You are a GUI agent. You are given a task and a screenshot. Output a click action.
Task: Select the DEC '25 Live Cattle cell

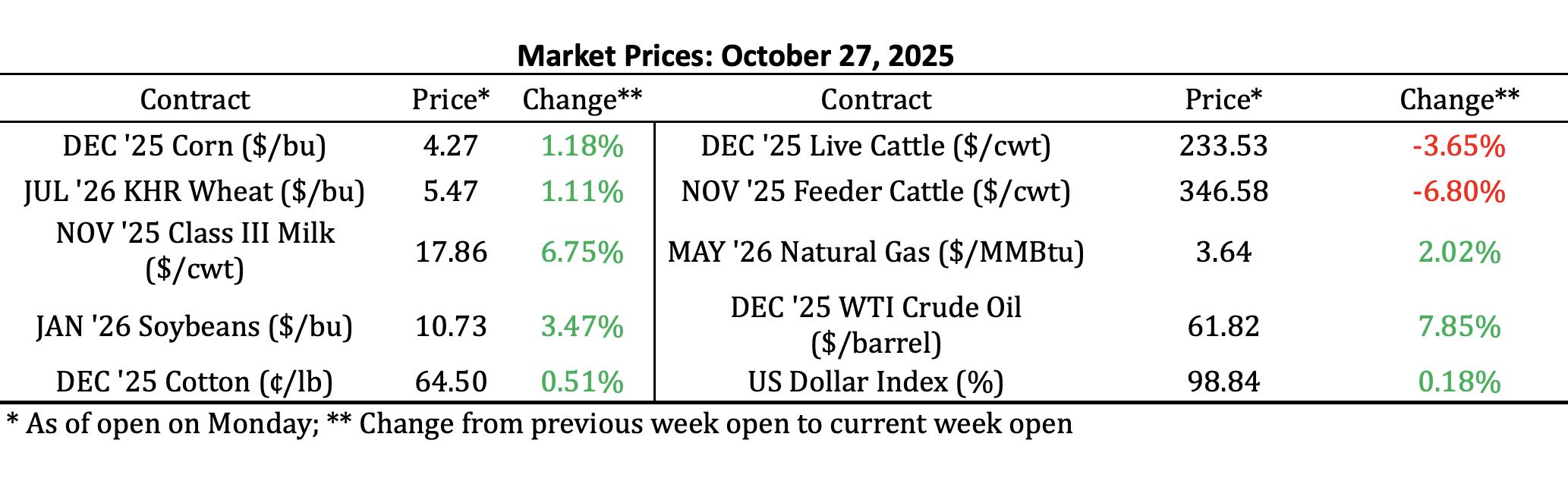(876, 146)
